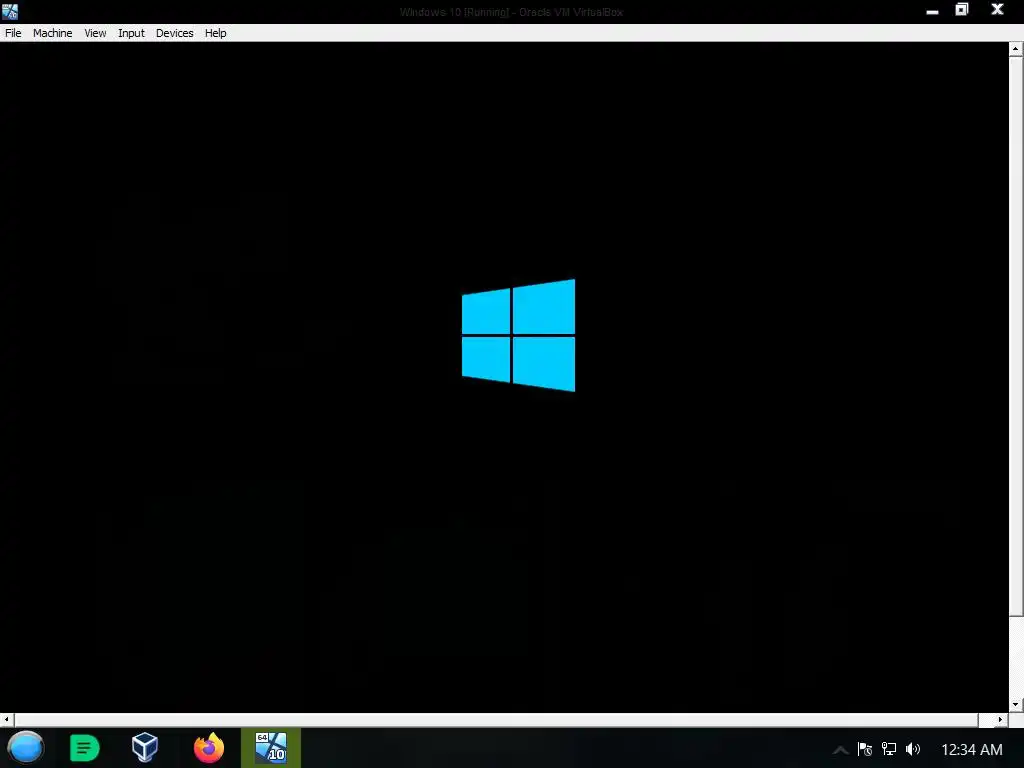Click the vertical scrollbar track
The image size is (1024, 768).
tap(1016, 656)
